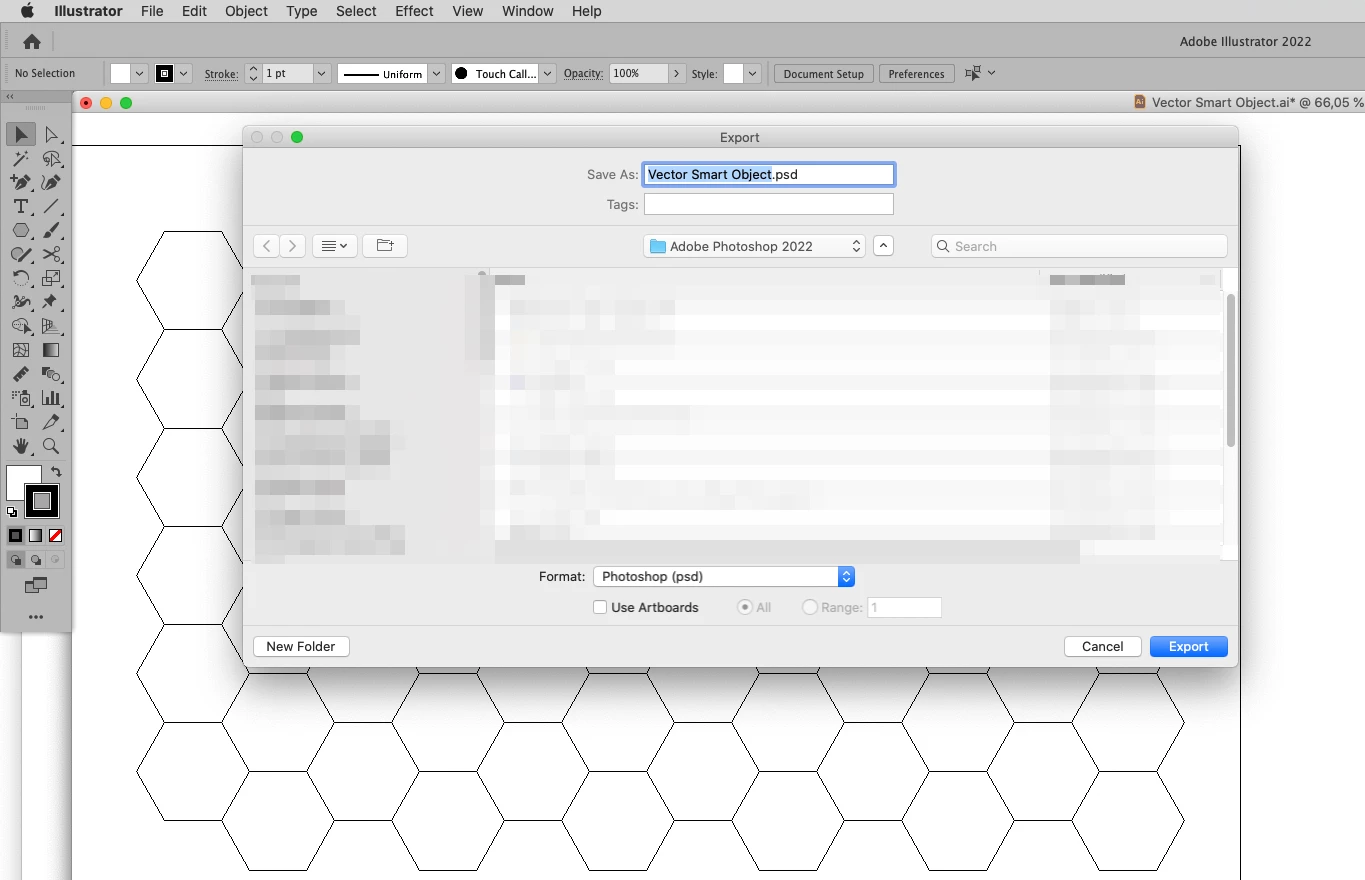The height and width of the screenshot is (880, 1365).
Task: Set paint mode to Gradient
Action: click(35, 536)
